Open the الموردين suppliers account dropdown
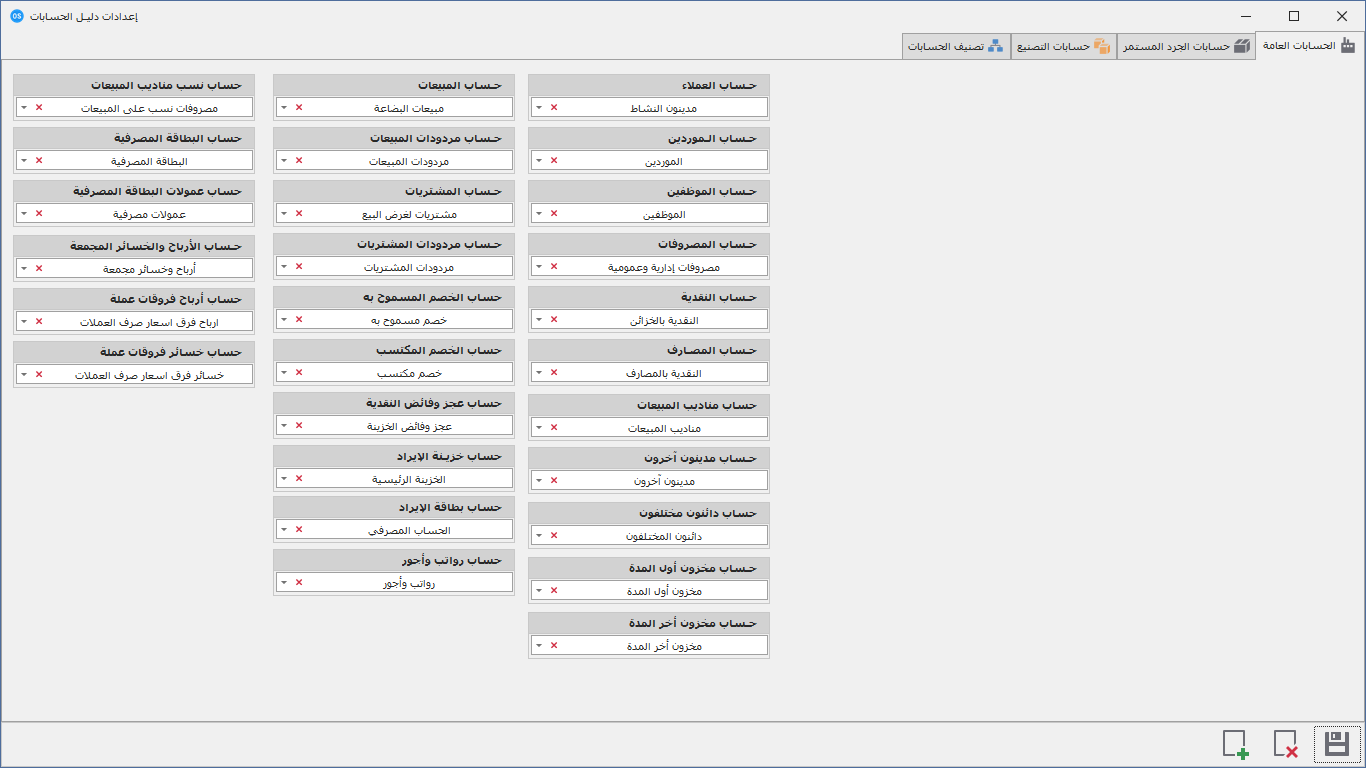 point(539,160)
